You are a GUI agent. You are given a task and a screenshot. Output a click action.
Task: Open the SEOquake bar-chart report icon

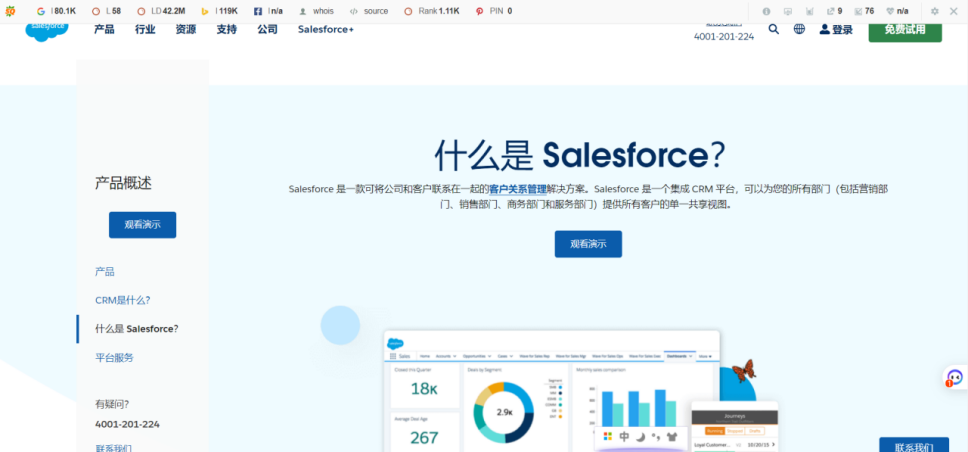(x=810, y=11)
